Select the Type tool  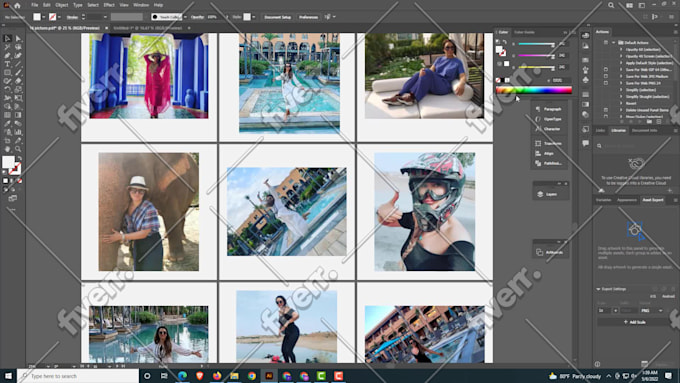click(7, 64)
